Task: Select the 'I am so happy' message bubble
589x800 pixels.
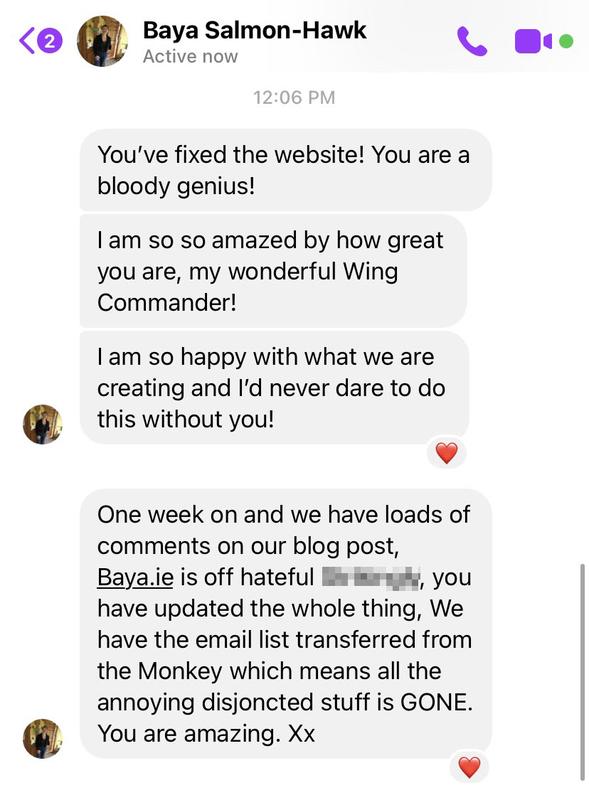Action: [x=274, y=388]
